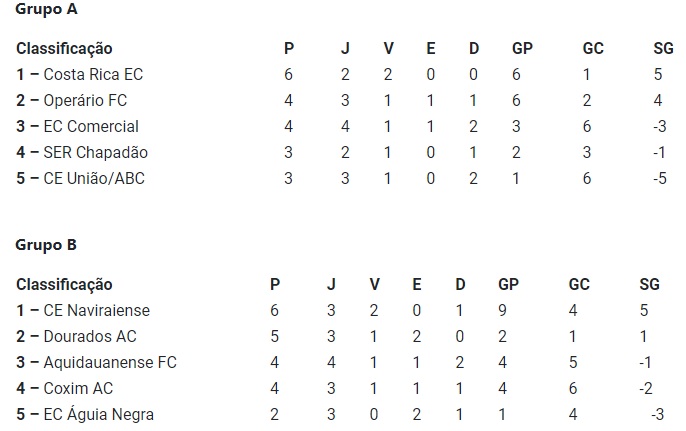Click the Grupo A heading
The image size is (686, 431).
[47, 10]
